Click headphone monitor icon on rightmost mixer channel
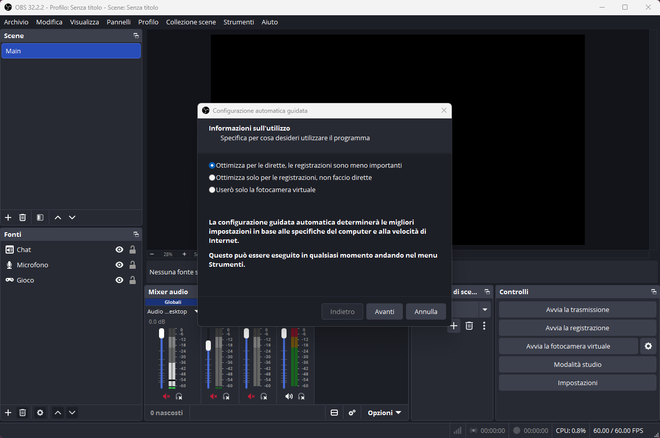The width and height of the screenshot is (660, 438). tap(301, 396)
